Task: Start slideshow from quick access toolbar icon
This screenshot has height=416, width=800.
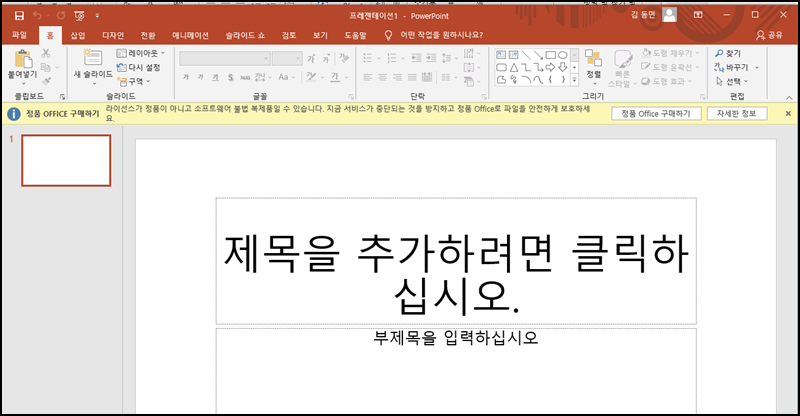Action: click(x=79, y=16)
